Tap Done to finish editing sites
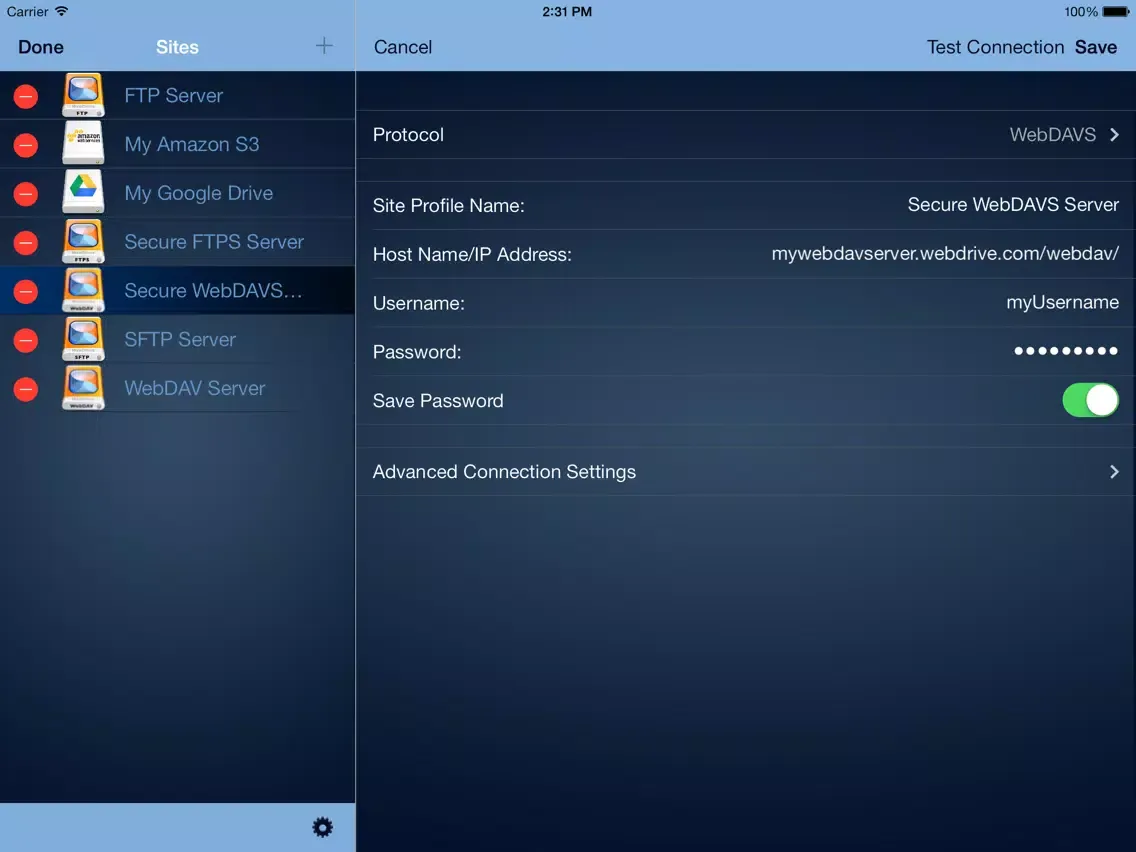 [41, 47]
